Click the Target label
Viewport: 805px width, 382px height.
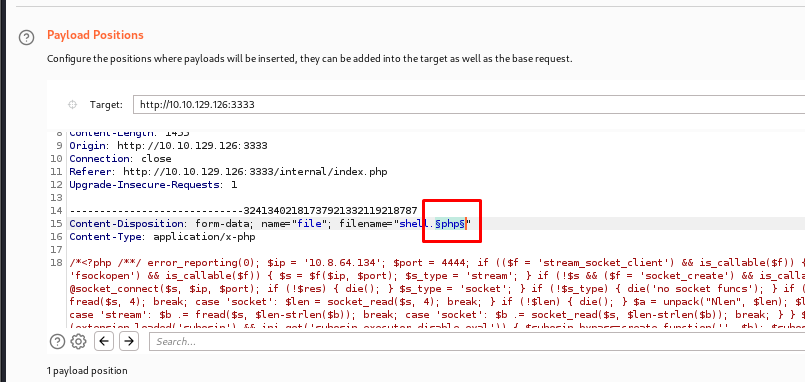(106, 105)
